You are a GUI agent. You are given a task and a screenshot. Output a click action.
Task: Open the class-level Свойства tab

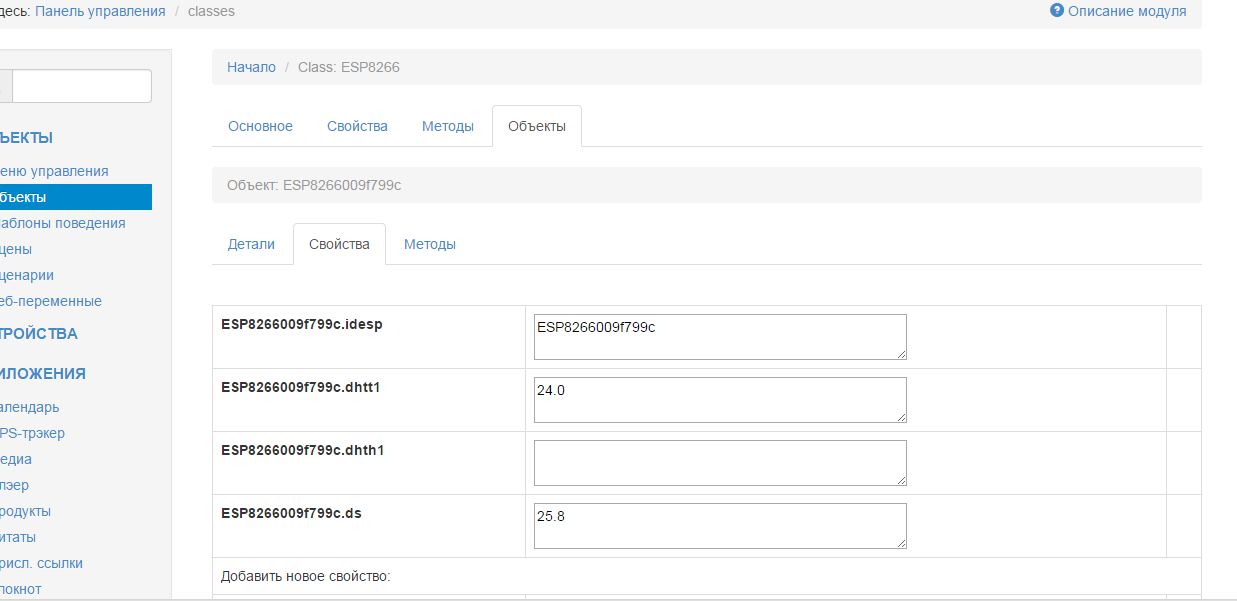pos(357,126)
